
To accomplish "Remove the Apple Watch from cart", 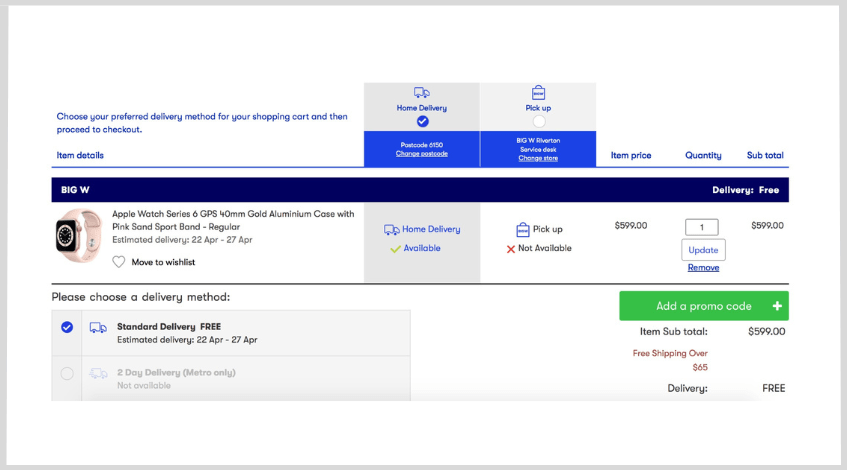I will (703, 267).
